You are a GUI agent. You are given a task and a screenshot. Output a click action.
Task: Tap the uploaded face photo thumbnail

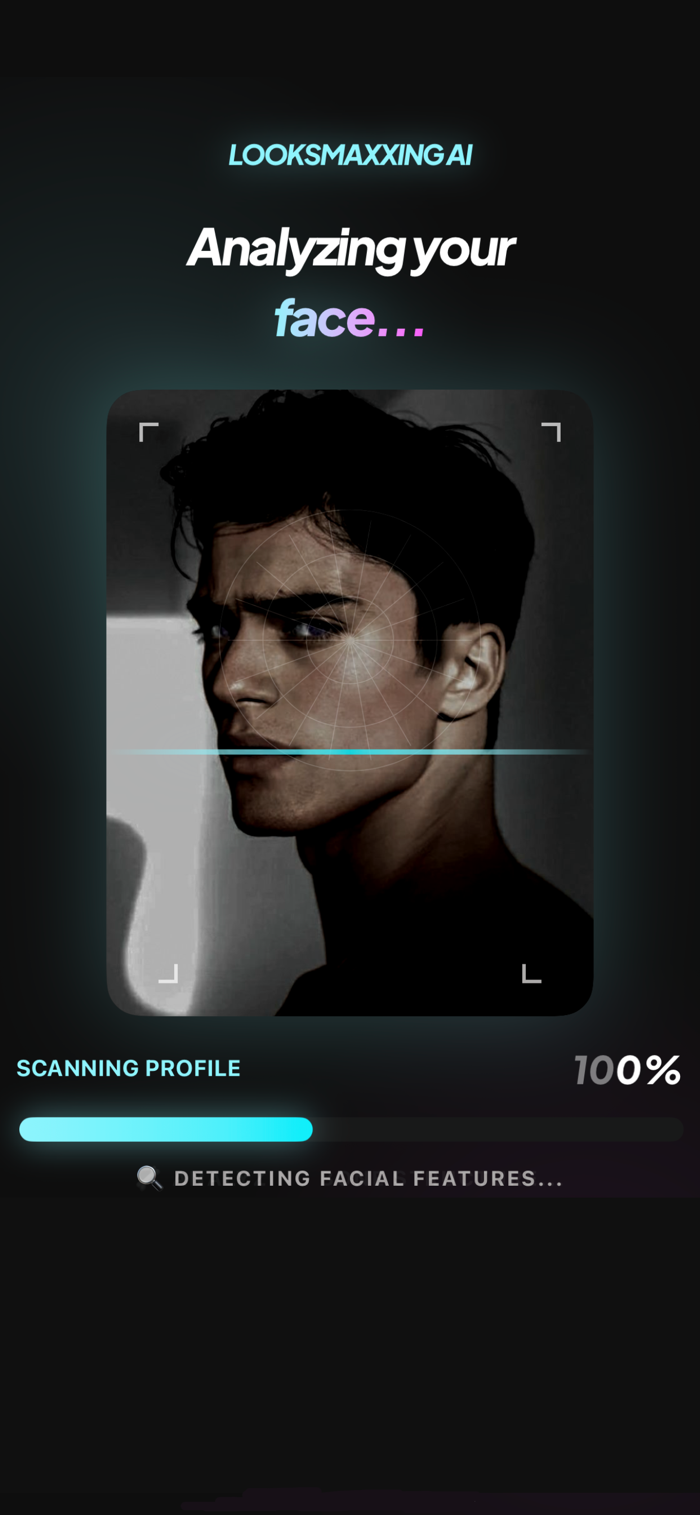point(350,703)
